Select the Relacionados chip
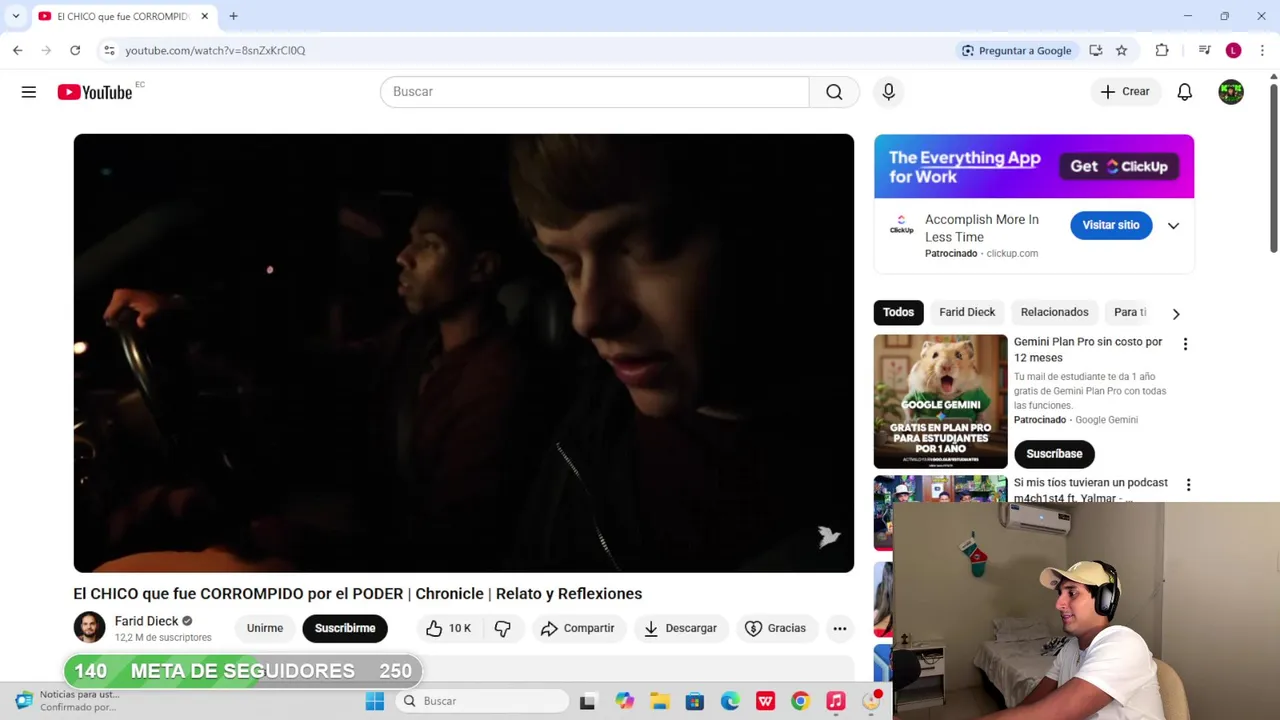The height and width of the screenshot is (720, 1280). (1054, 312)
